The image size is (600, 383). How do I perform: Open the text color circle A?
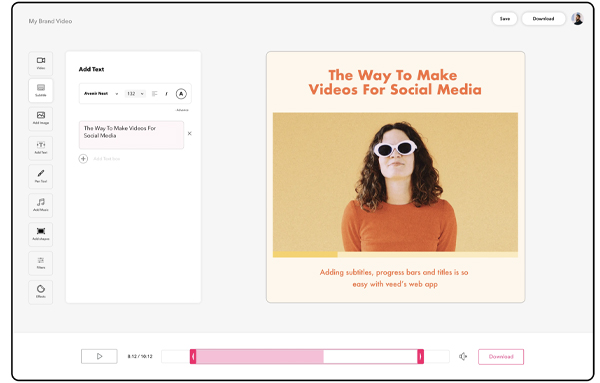(181, 94)
